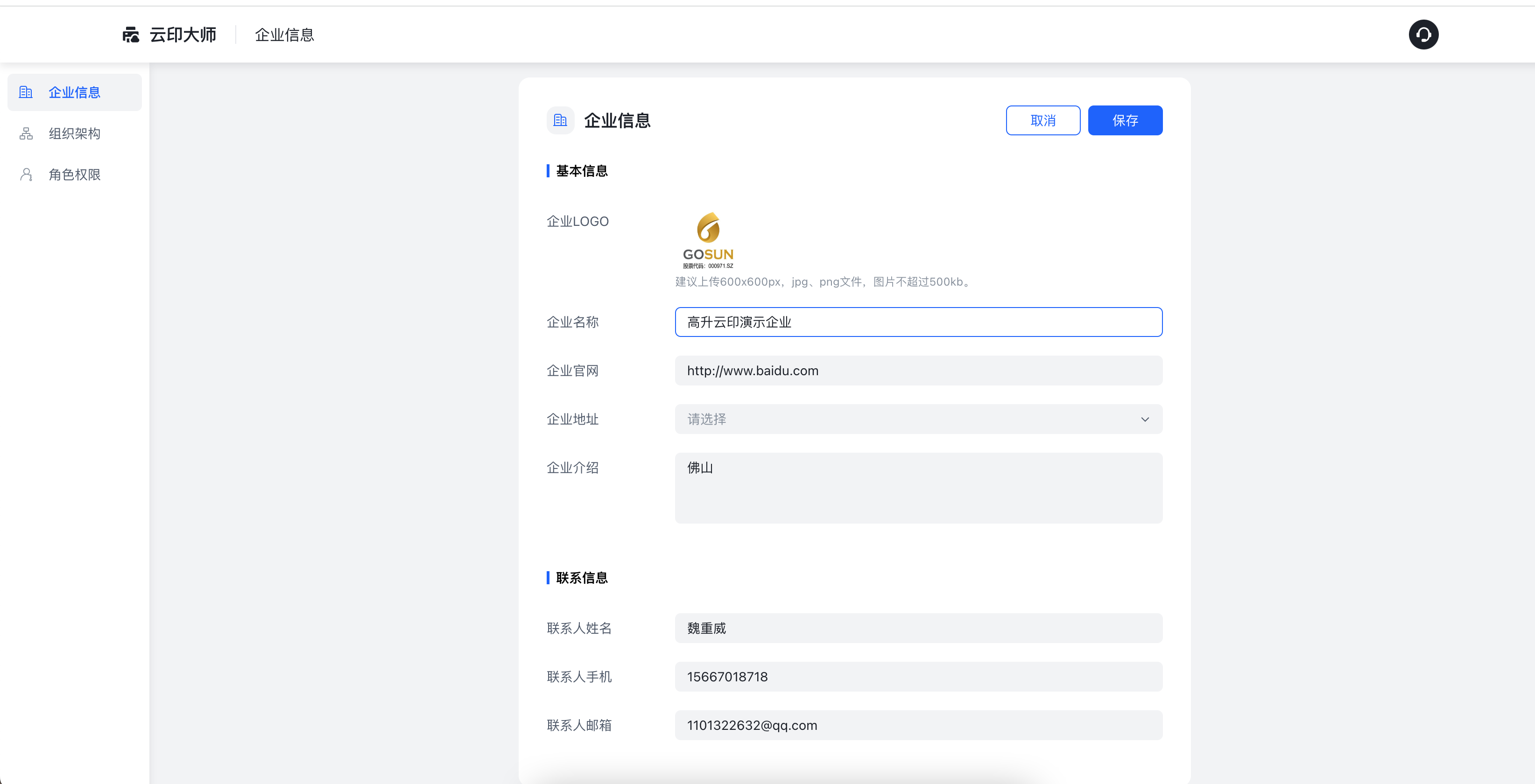This screenshot has width=1535, height=784.
Task: Click the 企业信息 header breadcrumb text
Action: click(284, 35)
